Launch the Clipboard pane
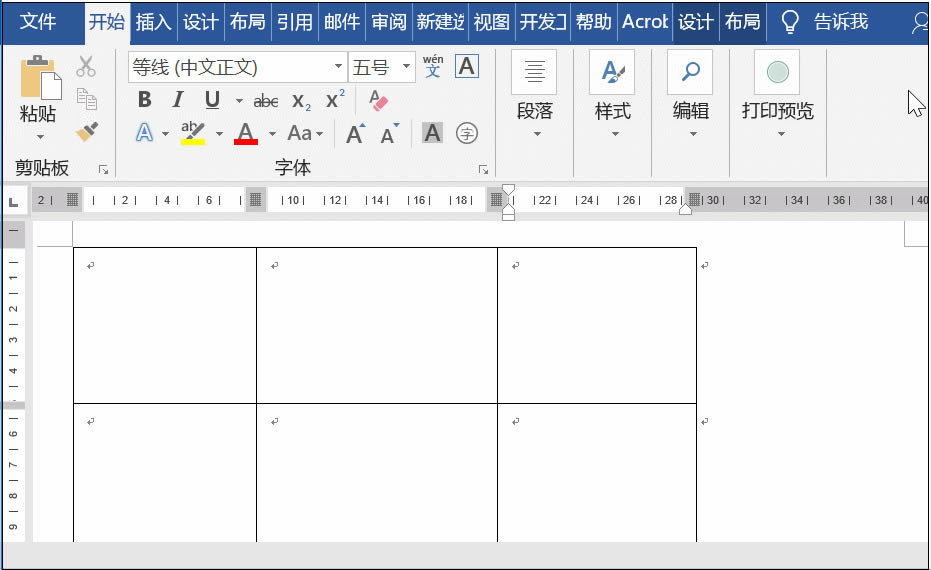 click(103, 170)
